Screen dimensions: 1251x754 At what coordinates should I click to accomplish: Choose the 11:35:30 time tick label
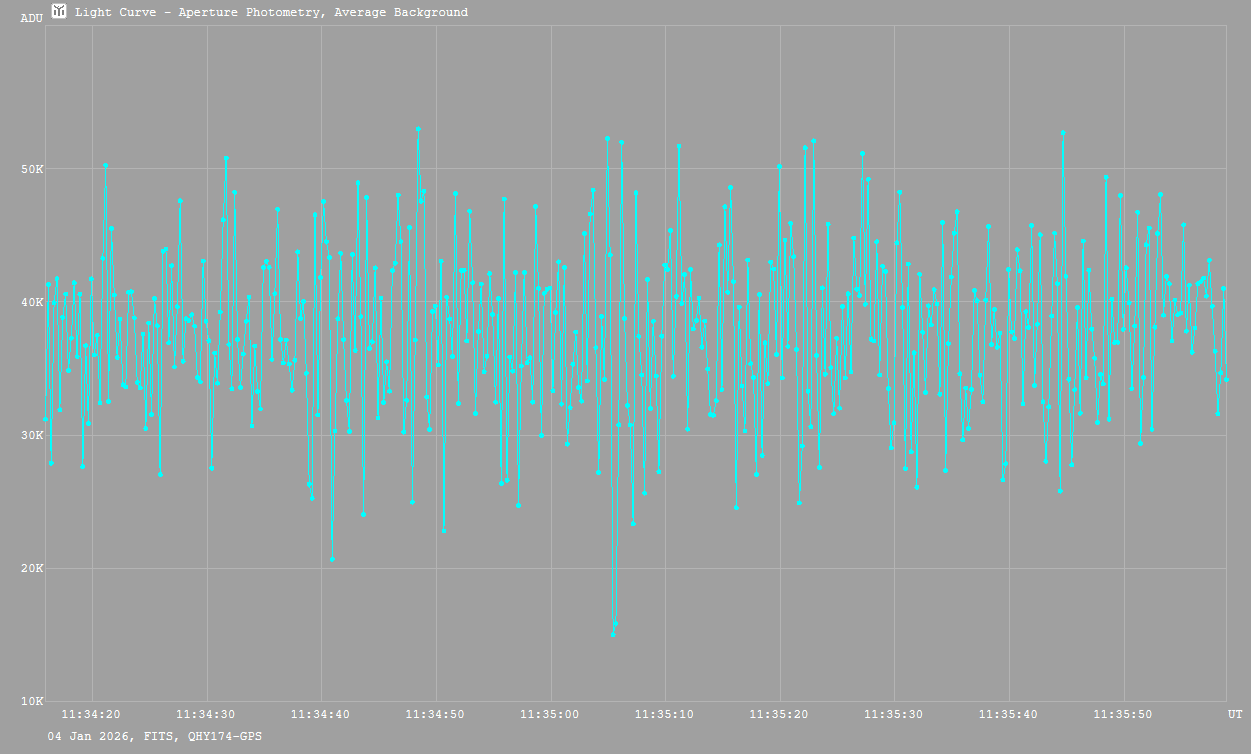point(894,714)
